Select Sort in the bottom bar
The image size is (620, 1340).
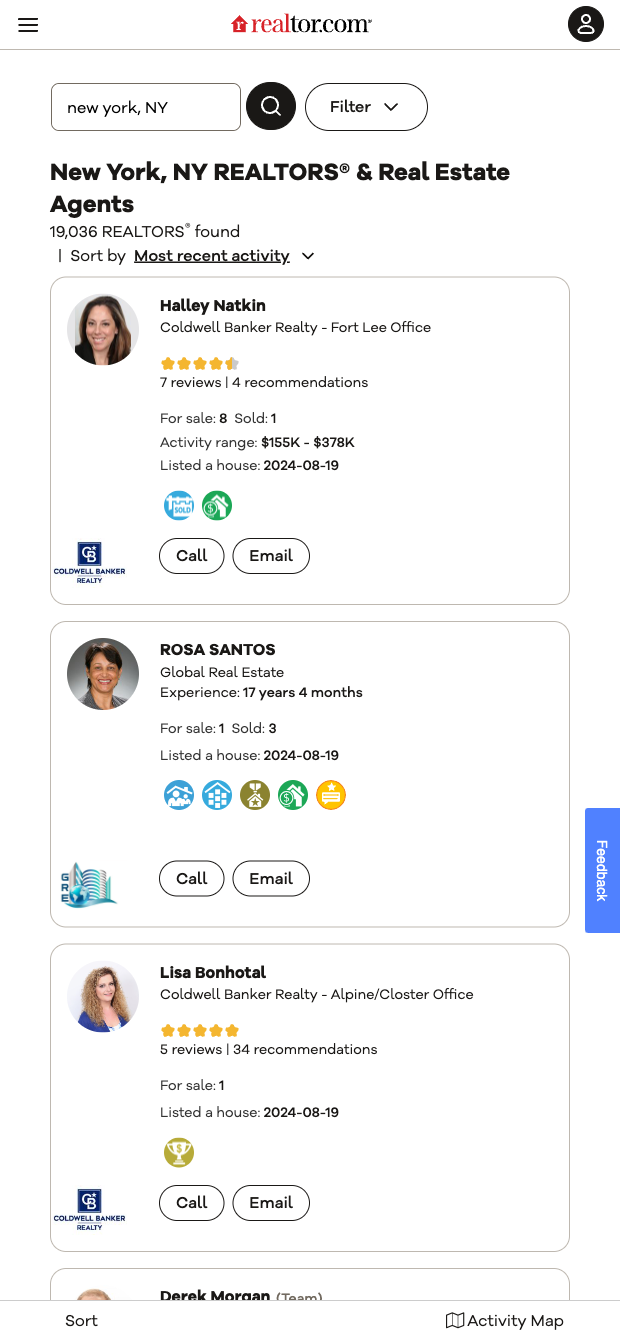tap(81, 1321)
